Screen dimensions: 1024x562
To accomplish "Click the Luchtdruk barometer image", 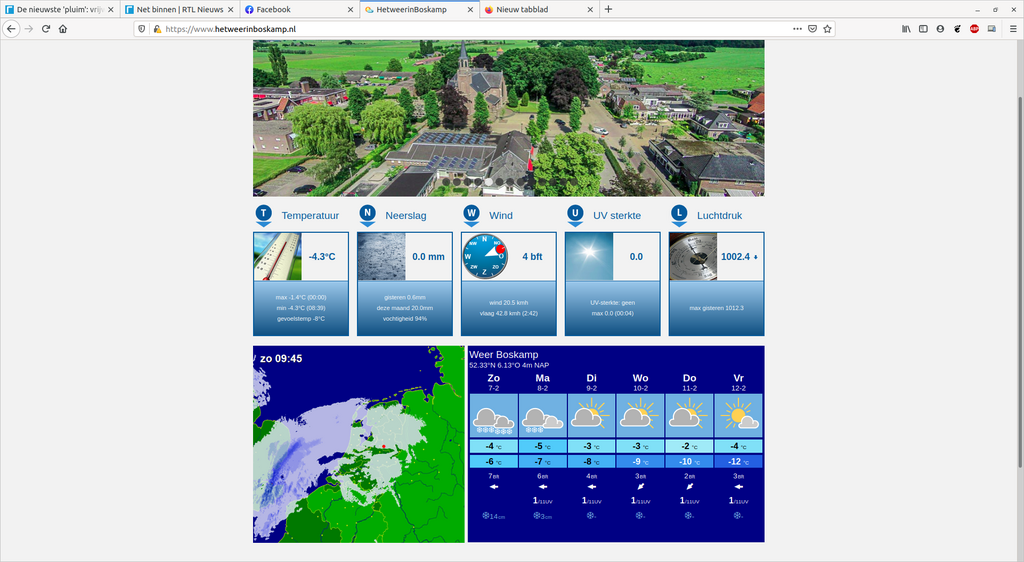I will [x=693, y=257].
